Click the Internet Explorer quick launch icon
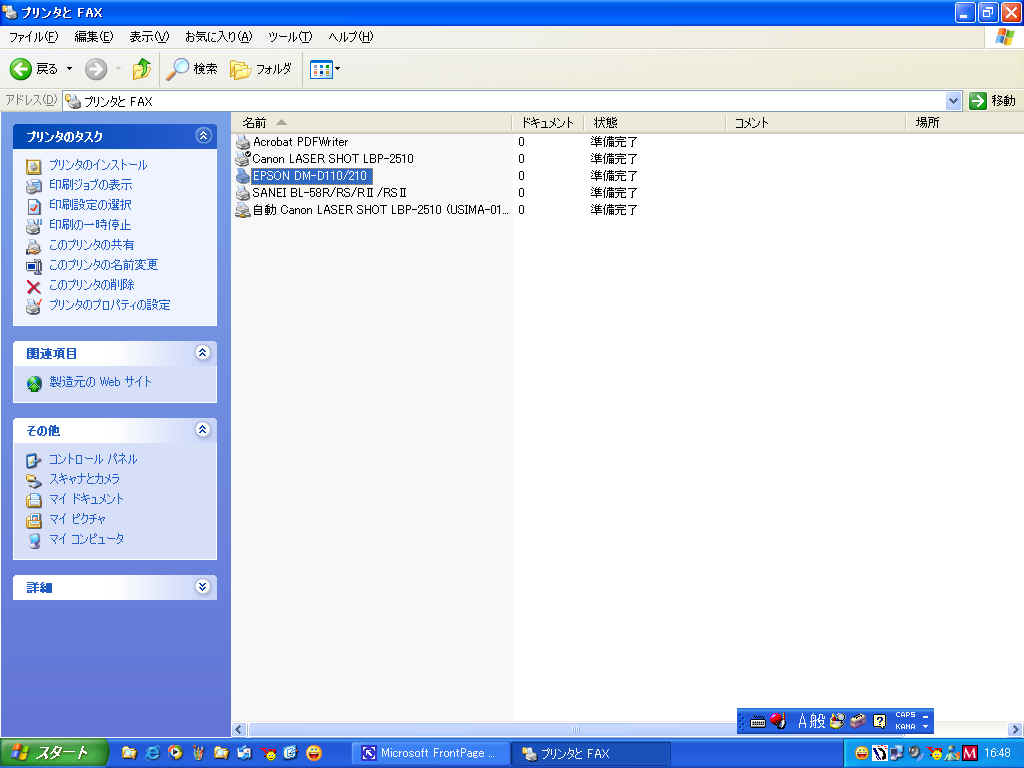Viewport: 1024px width, 768px height. point(152,753)
